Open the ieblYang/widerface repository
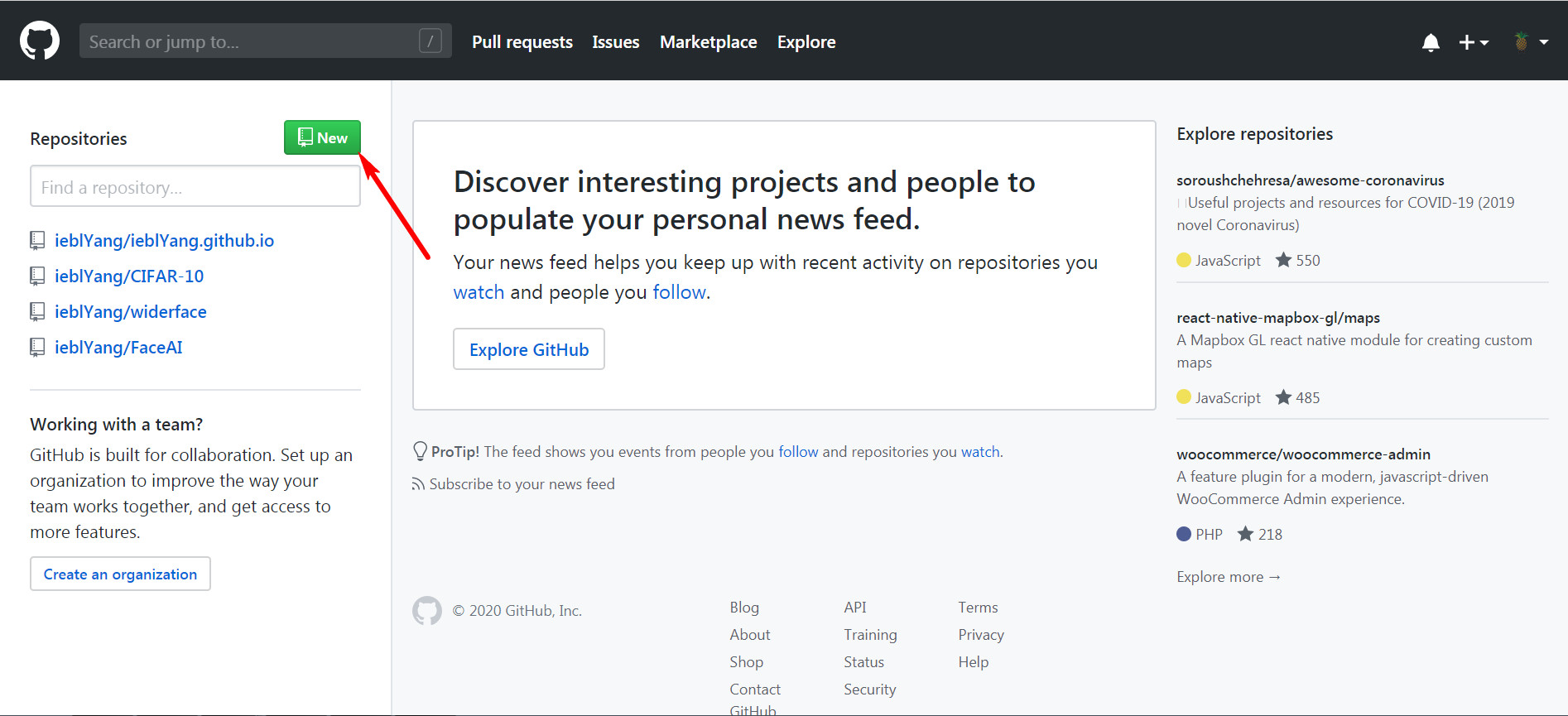Image resolution: width=1568 pixels, height=716 pixels. tap(131, 312)
